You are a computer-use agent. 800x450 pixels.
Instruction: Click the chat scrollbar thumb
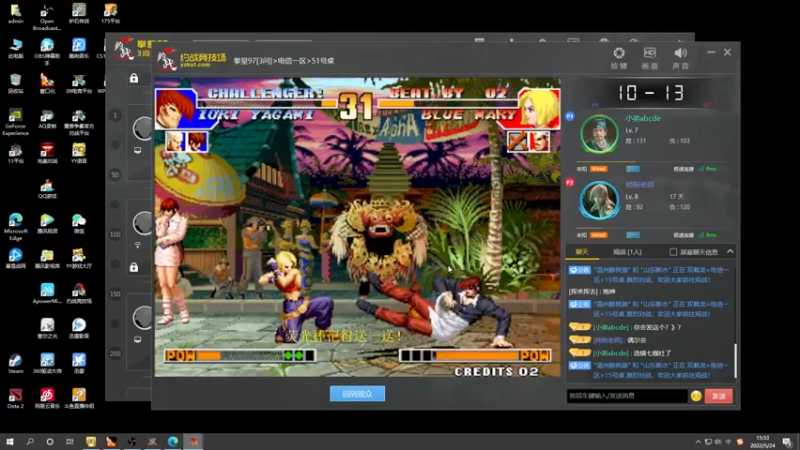point(735,361)
